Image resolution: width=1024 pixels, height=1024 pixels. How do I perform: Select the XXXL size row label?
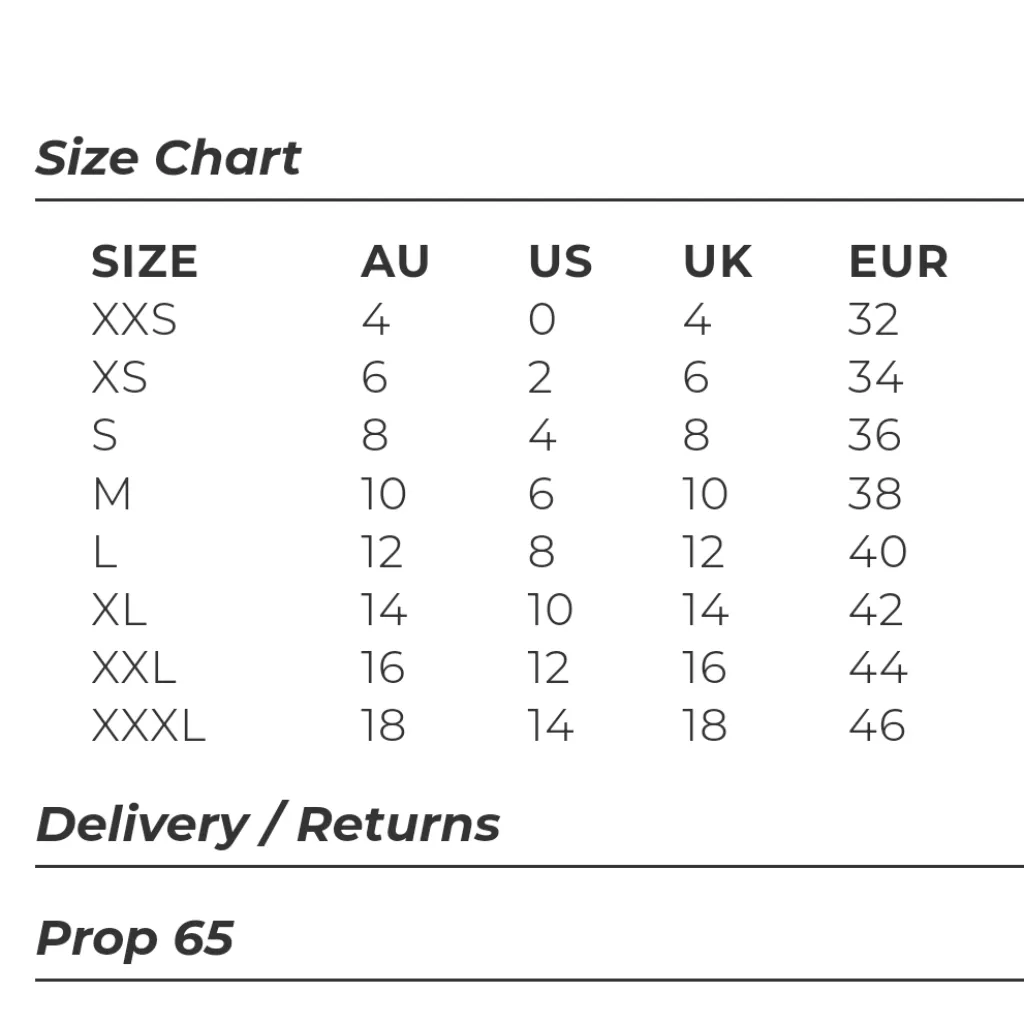point(148,726)
